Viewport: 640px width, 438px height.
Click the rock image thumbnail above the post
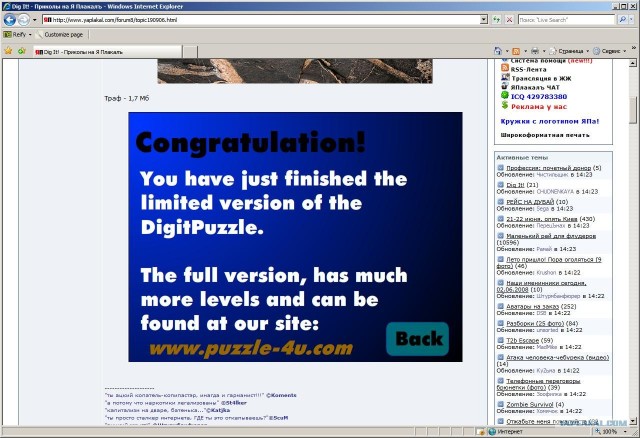pyautogui.click(x=295, y=71)
